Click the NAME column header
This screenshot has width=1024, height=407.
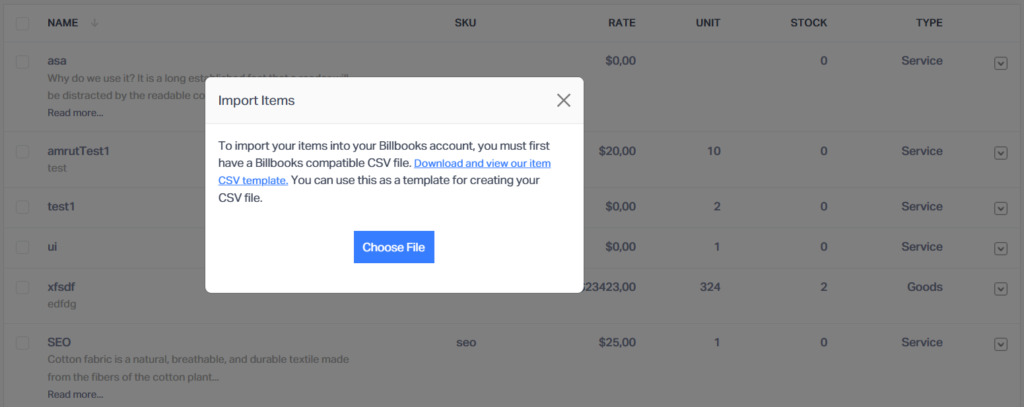[63, 23]
